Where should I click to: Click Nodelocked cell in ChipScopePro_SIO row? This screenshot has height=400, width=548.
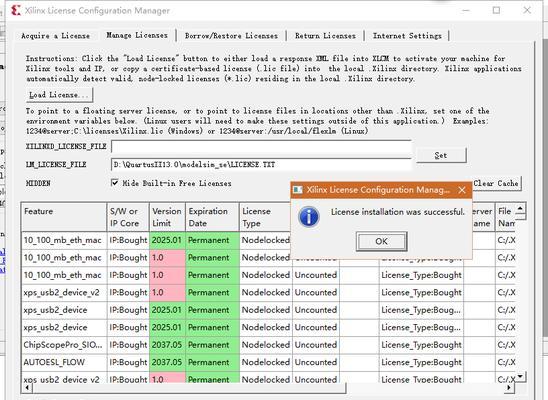(x=266, y=345)
